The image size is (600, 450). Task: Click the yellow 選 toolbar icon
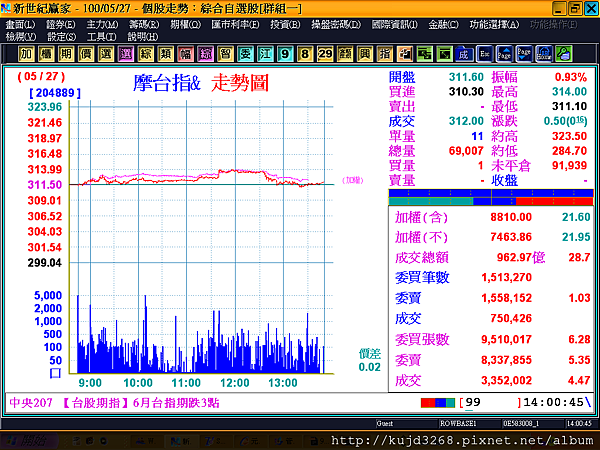[106, 54]
